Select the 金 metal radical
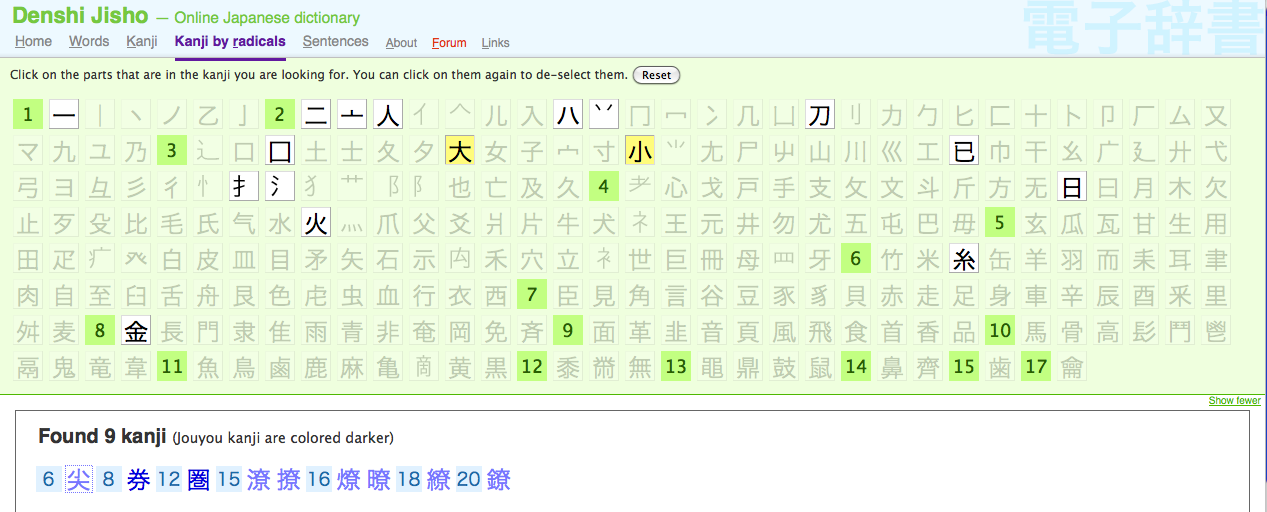Screen dimensions: 1267x512 (x=136, y=331)
